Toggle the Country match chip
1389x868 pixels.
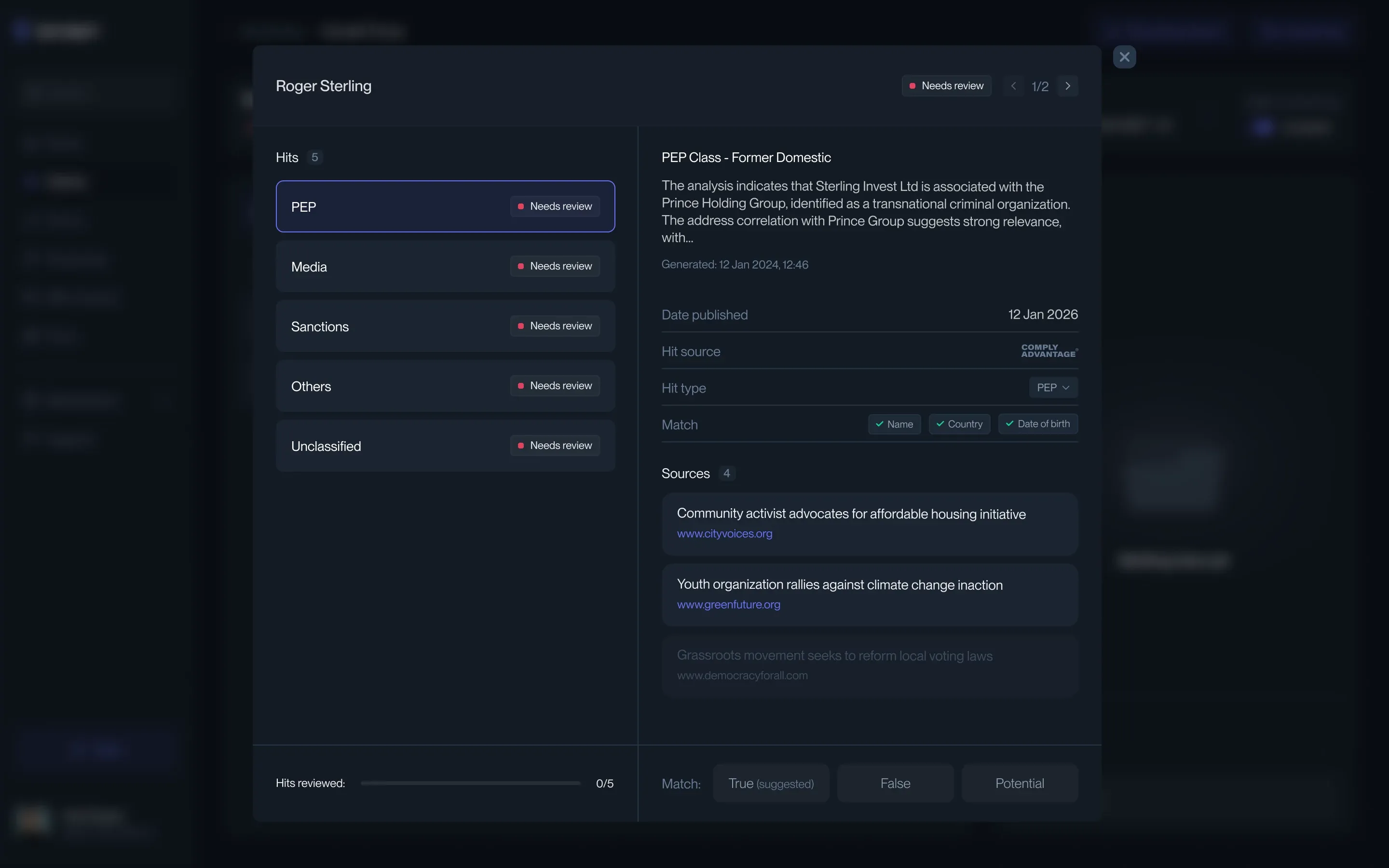tap(959, 424)
